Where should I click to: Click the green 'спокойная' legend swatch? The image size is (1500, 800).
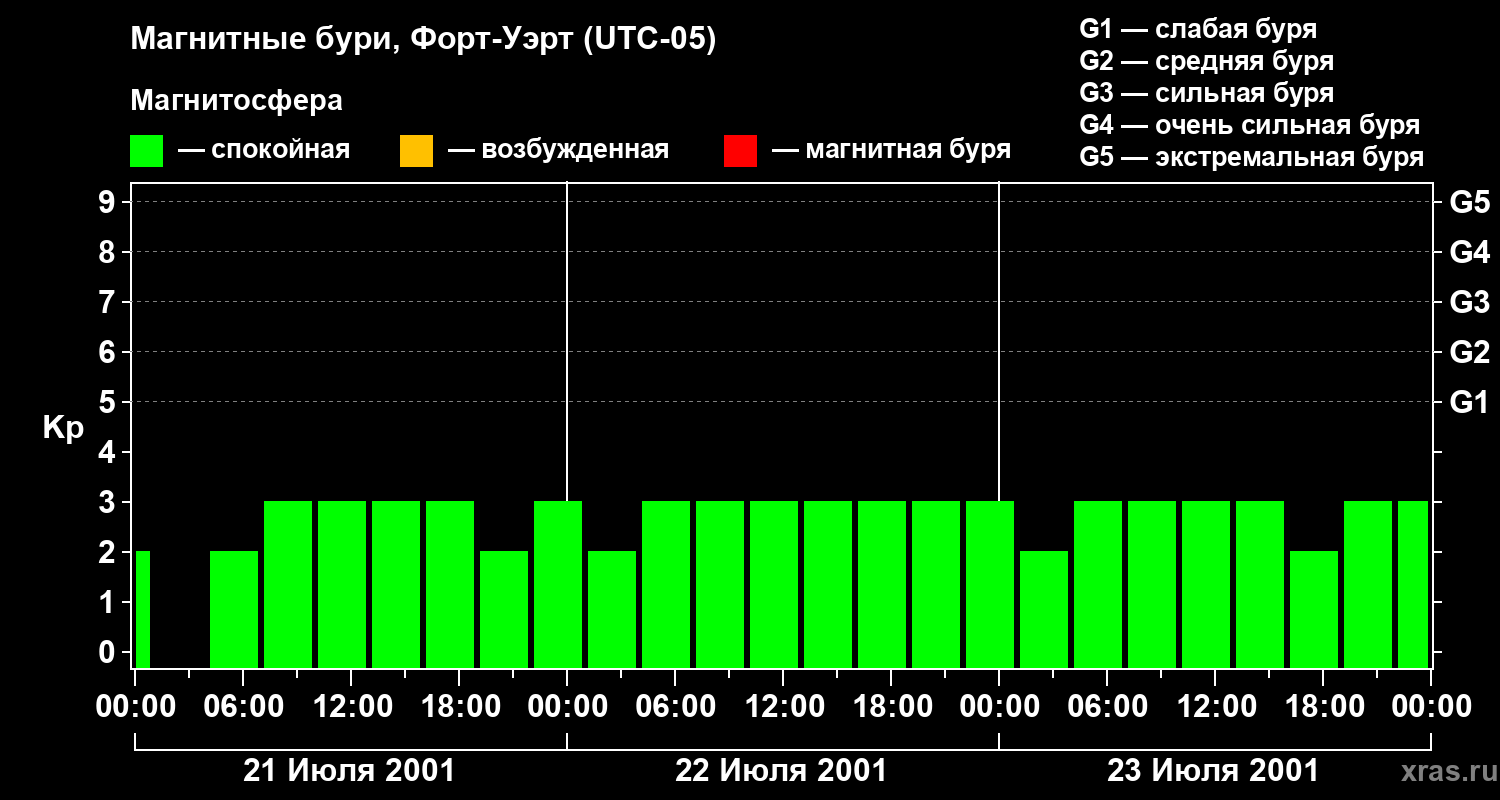click(x=147, y=151)
